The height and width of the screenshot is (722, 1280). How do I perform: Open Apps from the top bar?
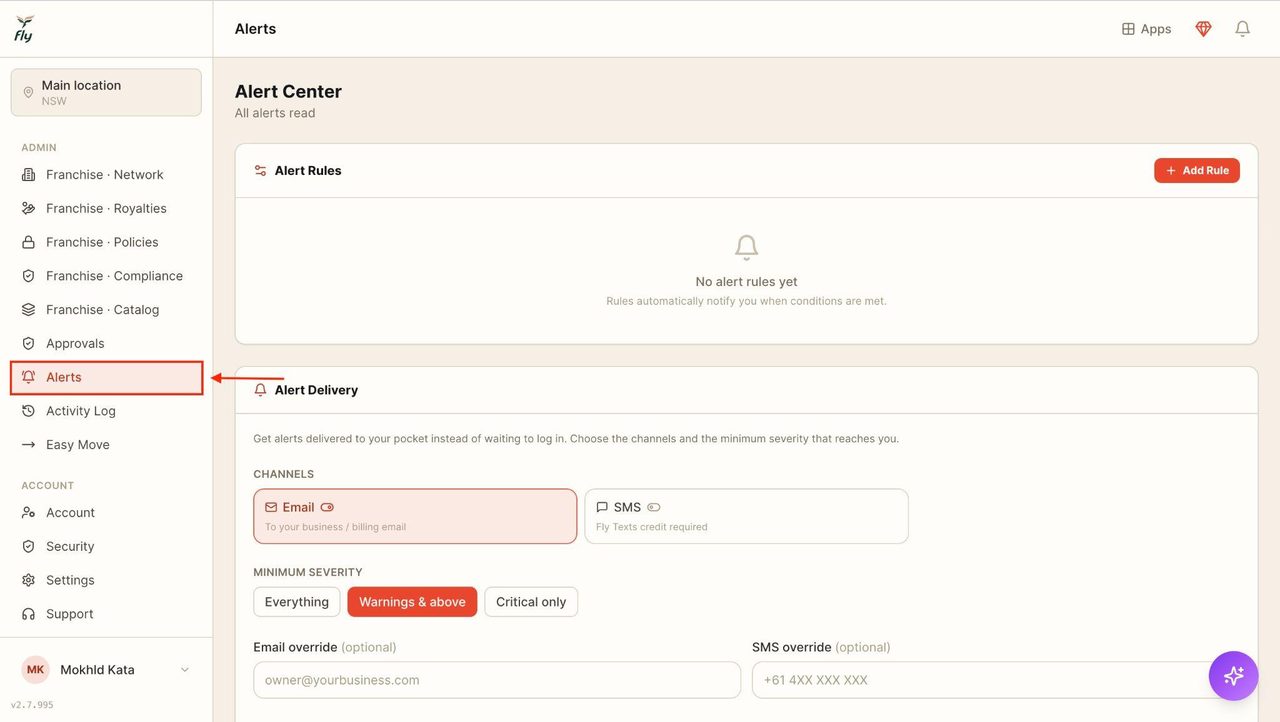(x=1146, y=29)
